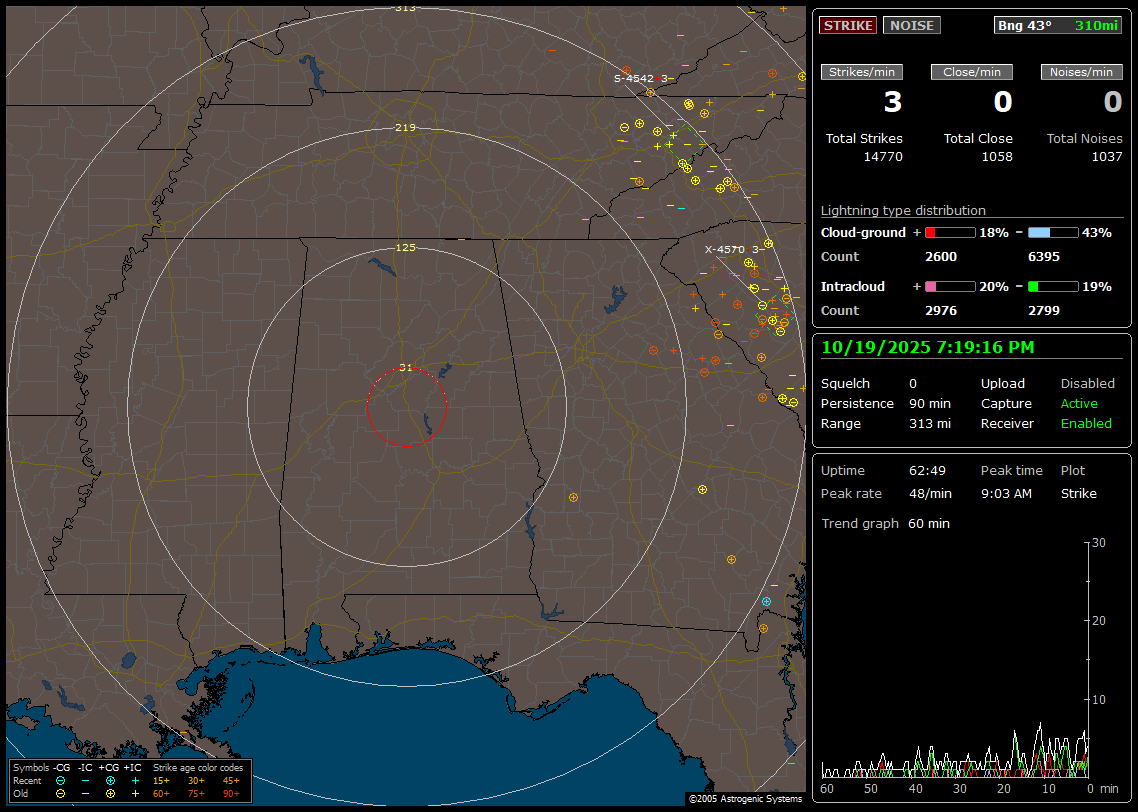Click the Close/min button

[x=972, y=72]
